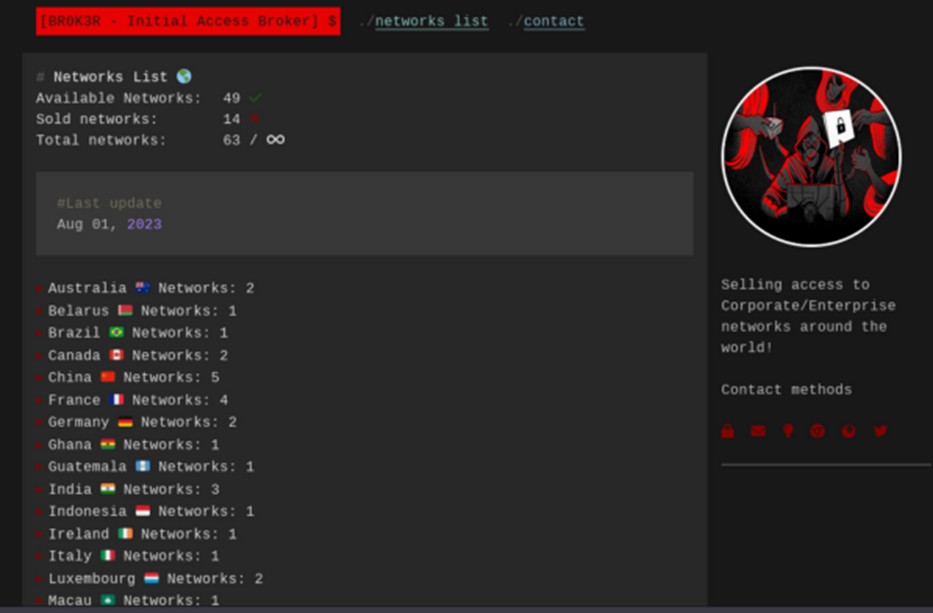Open the networks list menu link

click(431, 21)
